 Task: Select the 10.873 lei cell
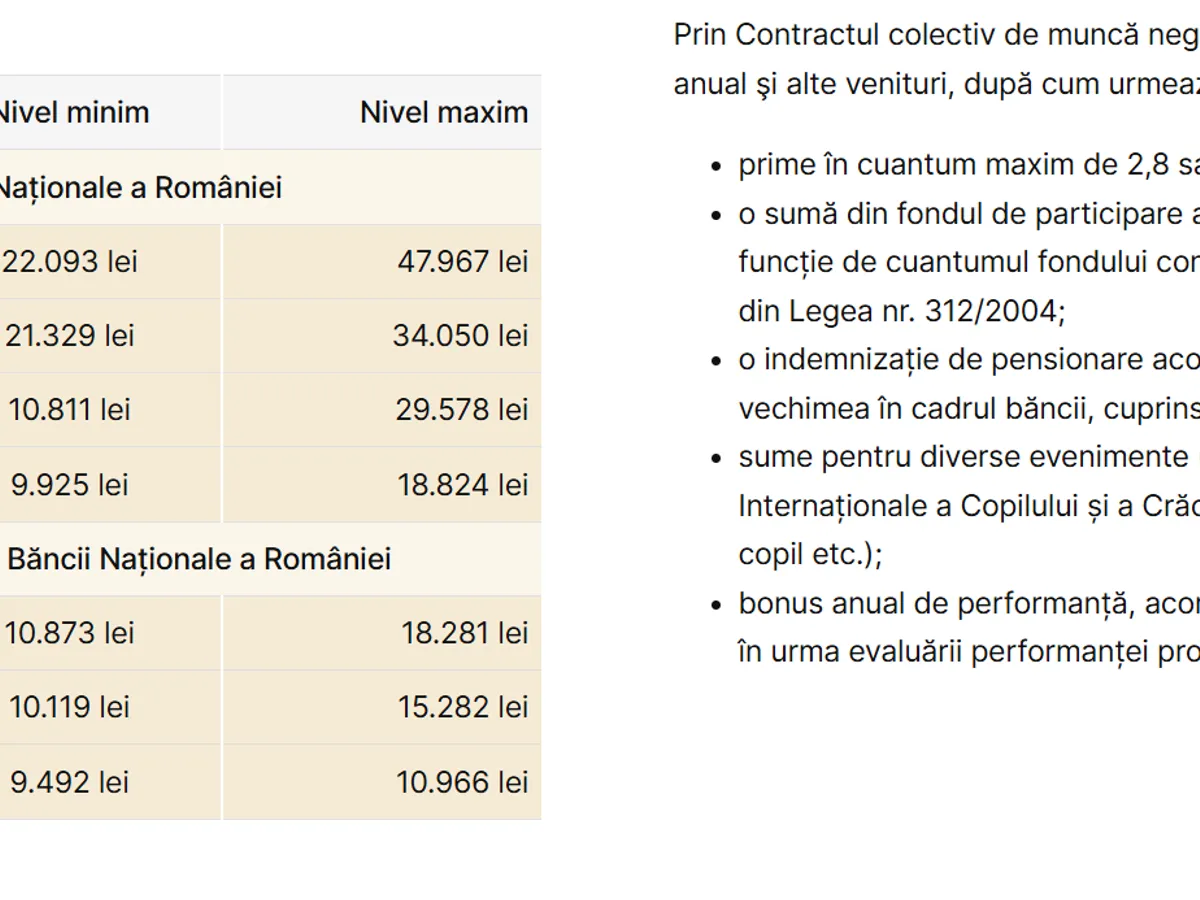pos(70,633)
